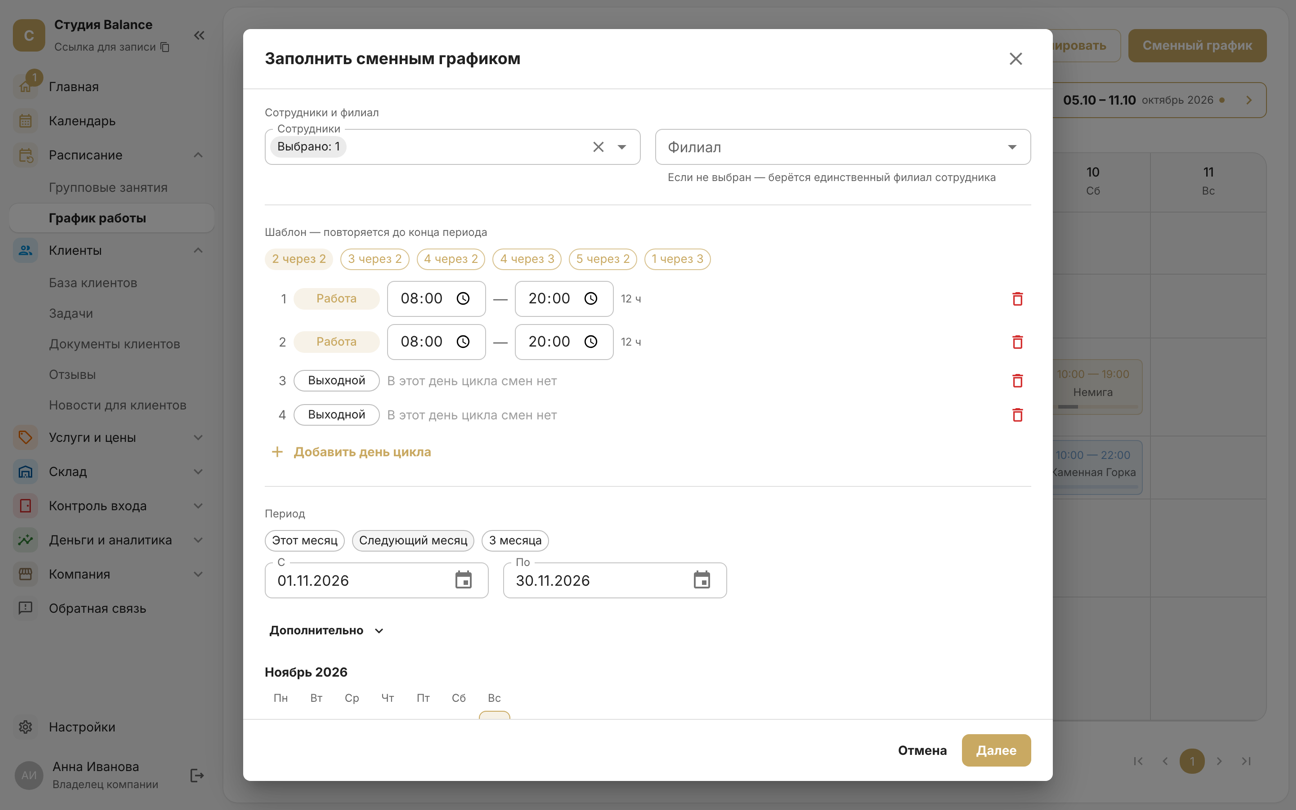Delete cycle day 2 with trash icon
Screen dimensions: 1296x810
coord(1017,342)
